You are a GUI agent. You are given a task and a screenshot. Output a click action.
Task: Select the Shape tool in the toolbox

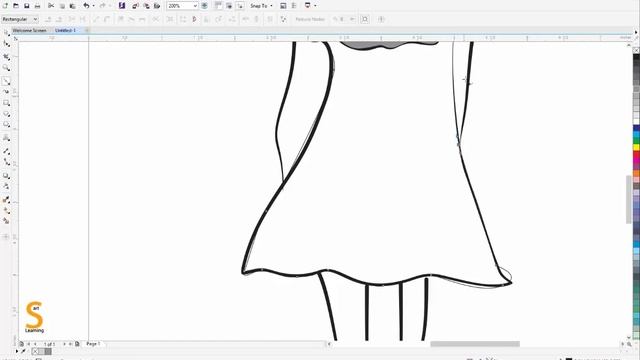pyautogui.click(x=6, y=44)
